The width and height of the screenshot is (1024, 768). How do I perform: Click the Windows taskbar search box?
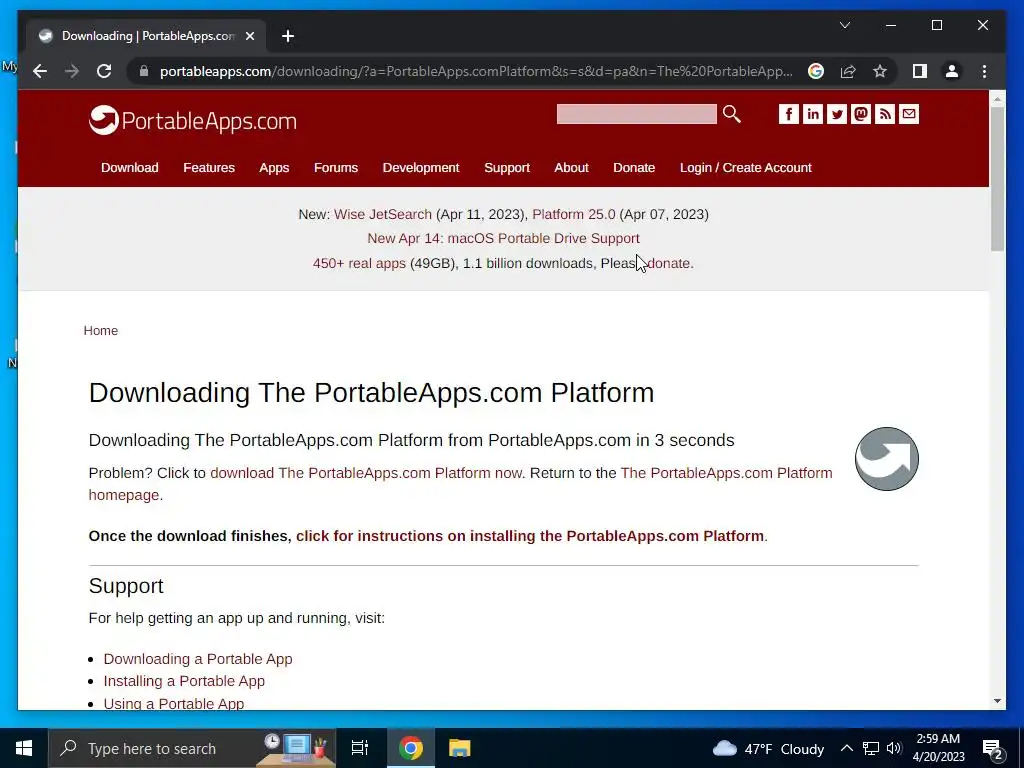point(192,748)
